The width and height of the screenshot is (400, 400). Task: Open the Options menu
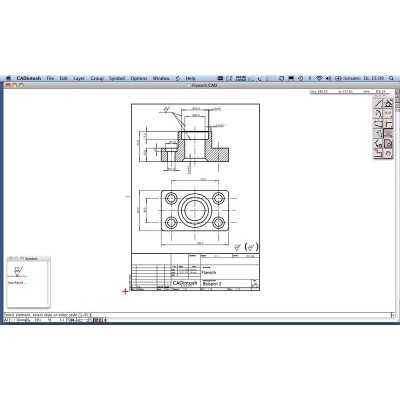pos(139,78)
